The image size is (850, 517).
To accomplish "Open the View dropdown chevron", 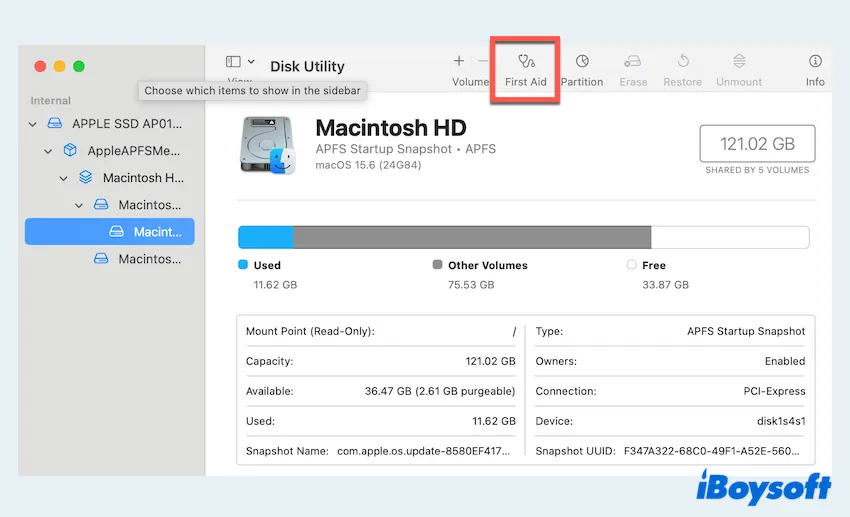I will click(x=251, y=62).
